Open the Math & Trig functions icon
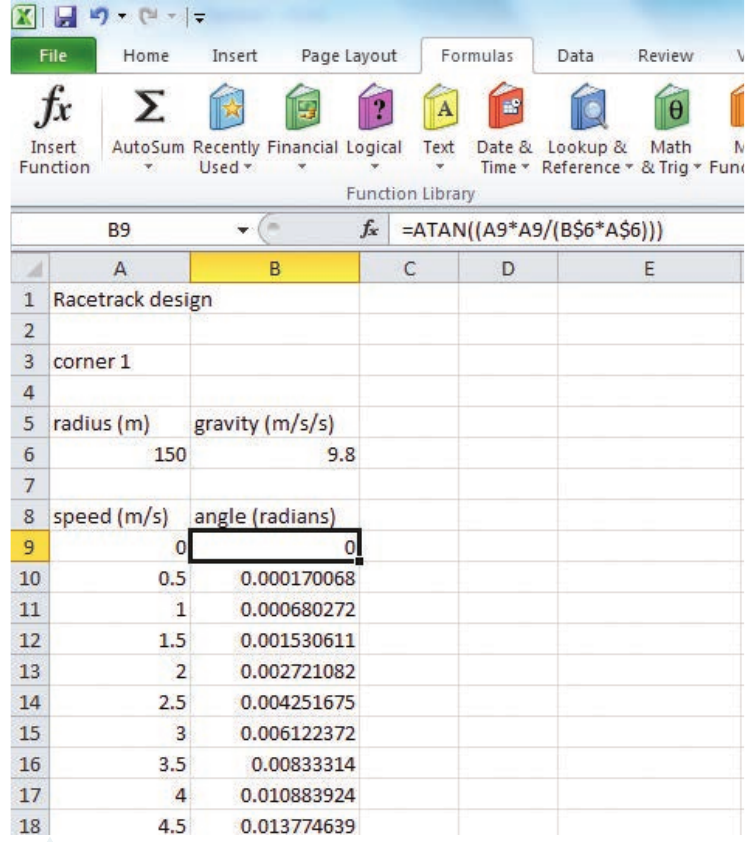The height and width of the screenshot is (842, 752). [x=671, y=107]
